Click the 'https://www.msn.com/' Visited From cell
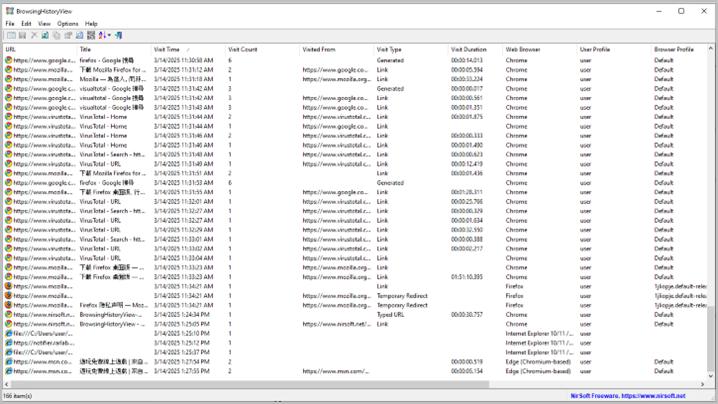The width and height of the screenshot is (718, 404). click(x=336, y=371)
